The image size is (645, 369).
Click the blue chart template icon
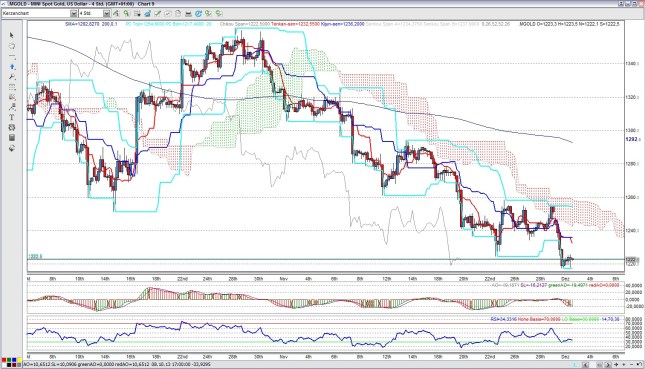tap(148, 14)
